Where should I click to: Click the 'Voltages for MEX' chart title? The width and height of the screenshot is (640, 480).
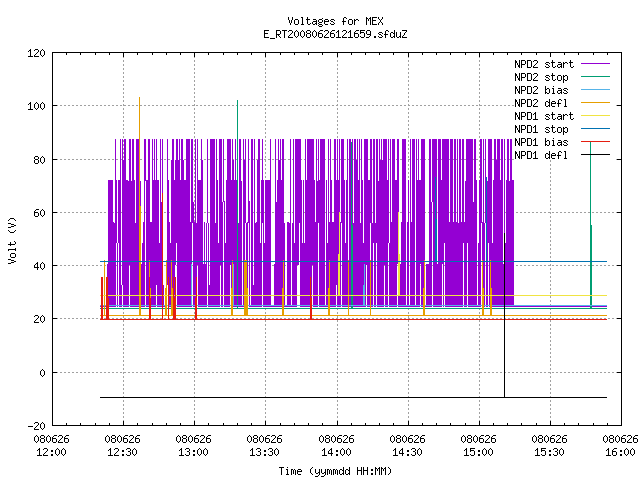(x=335, y=21)
